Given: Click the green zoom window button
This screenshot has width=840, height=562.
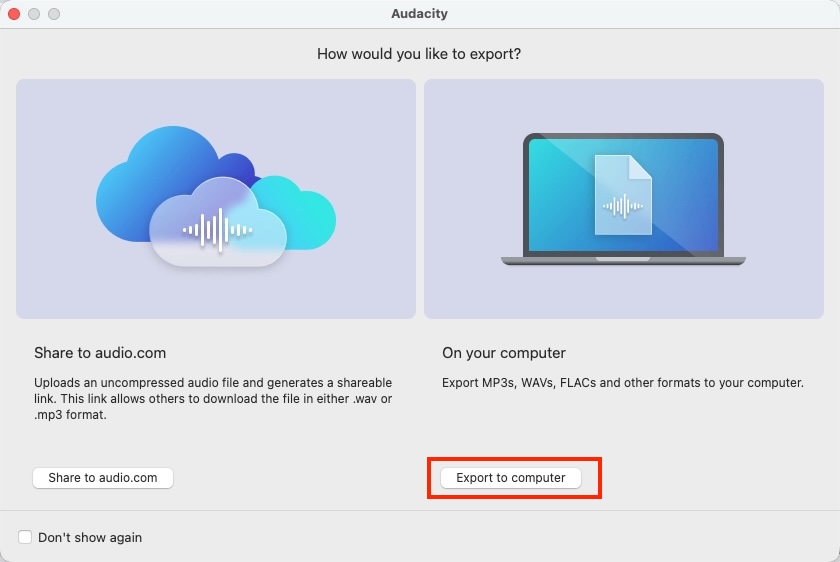Looking at the screenshot, I should pos(54,14).
